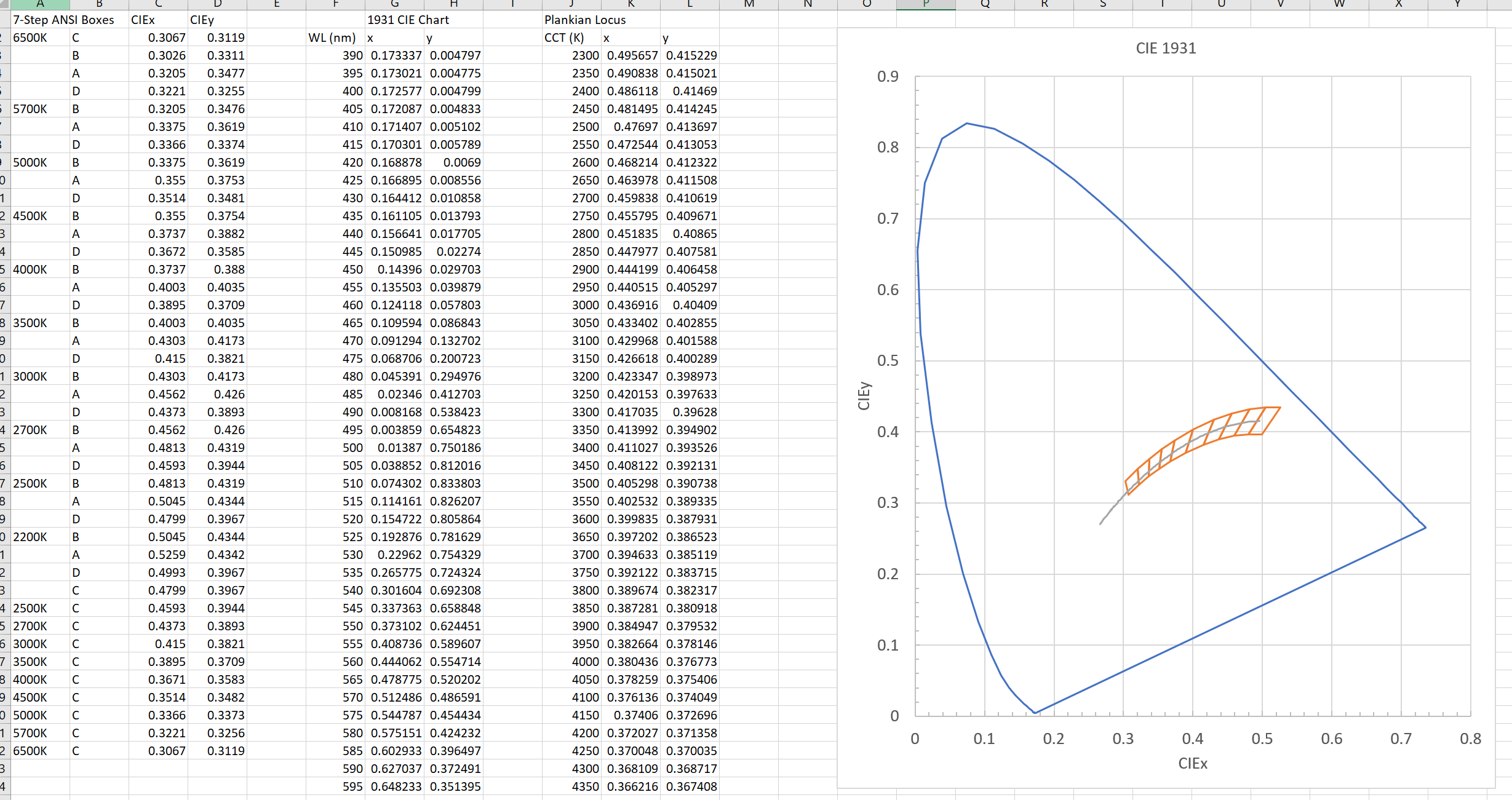
Task: Select the column P header
Action: 925,4
